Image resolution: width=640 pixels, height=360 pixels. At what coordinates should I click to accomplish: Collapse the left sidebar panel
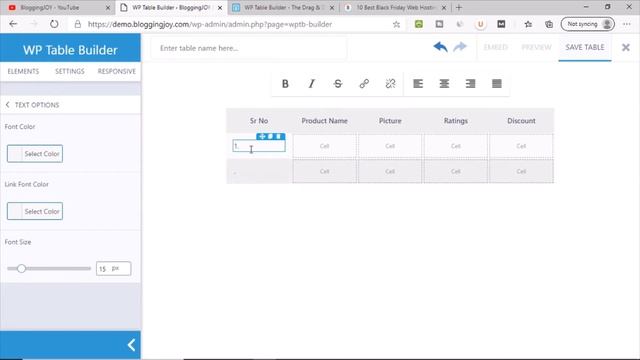tap(131, 345)
